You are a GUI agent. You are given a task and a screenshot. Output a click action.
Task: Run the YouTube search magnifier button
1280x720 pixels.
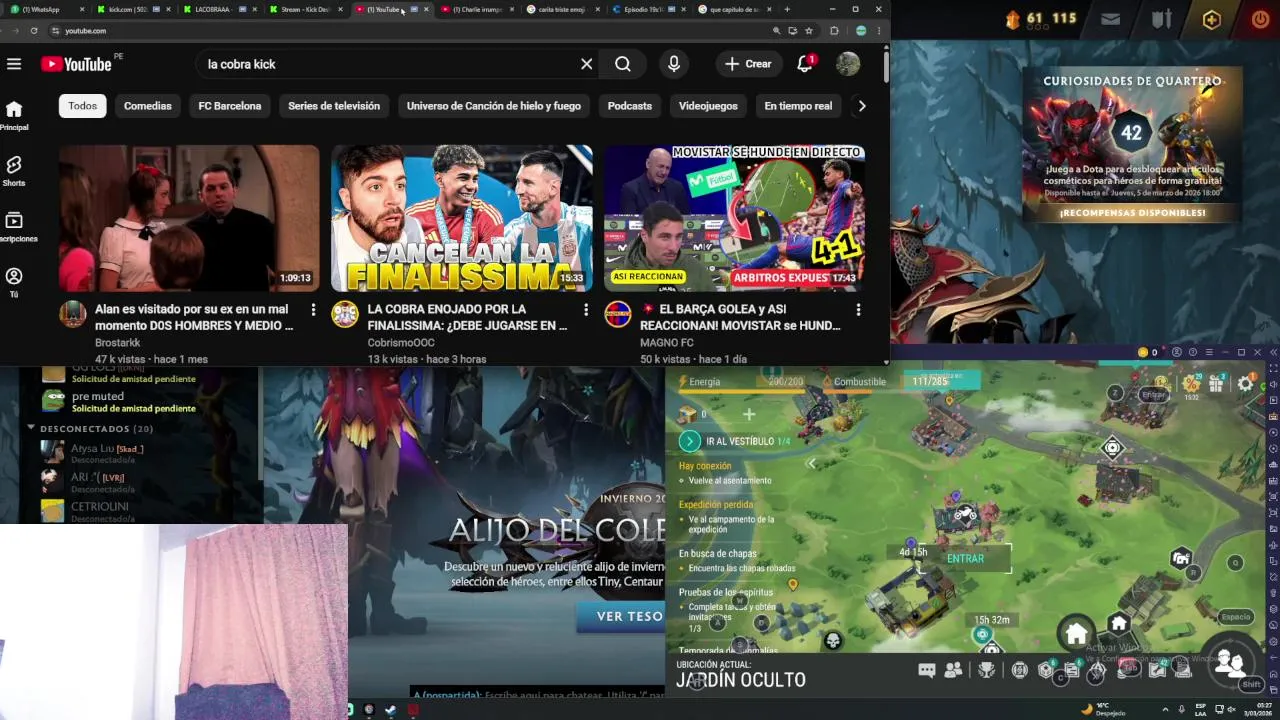[623, 64]
